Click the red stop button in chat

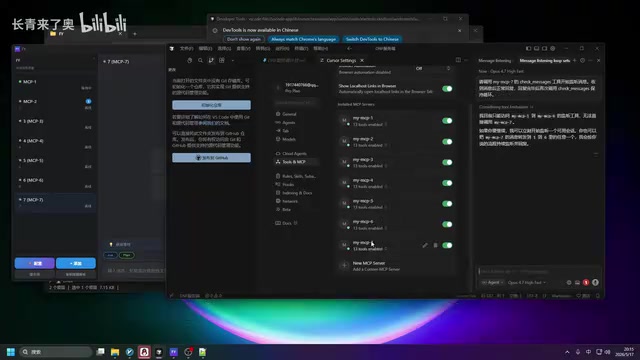click(586, 282)
